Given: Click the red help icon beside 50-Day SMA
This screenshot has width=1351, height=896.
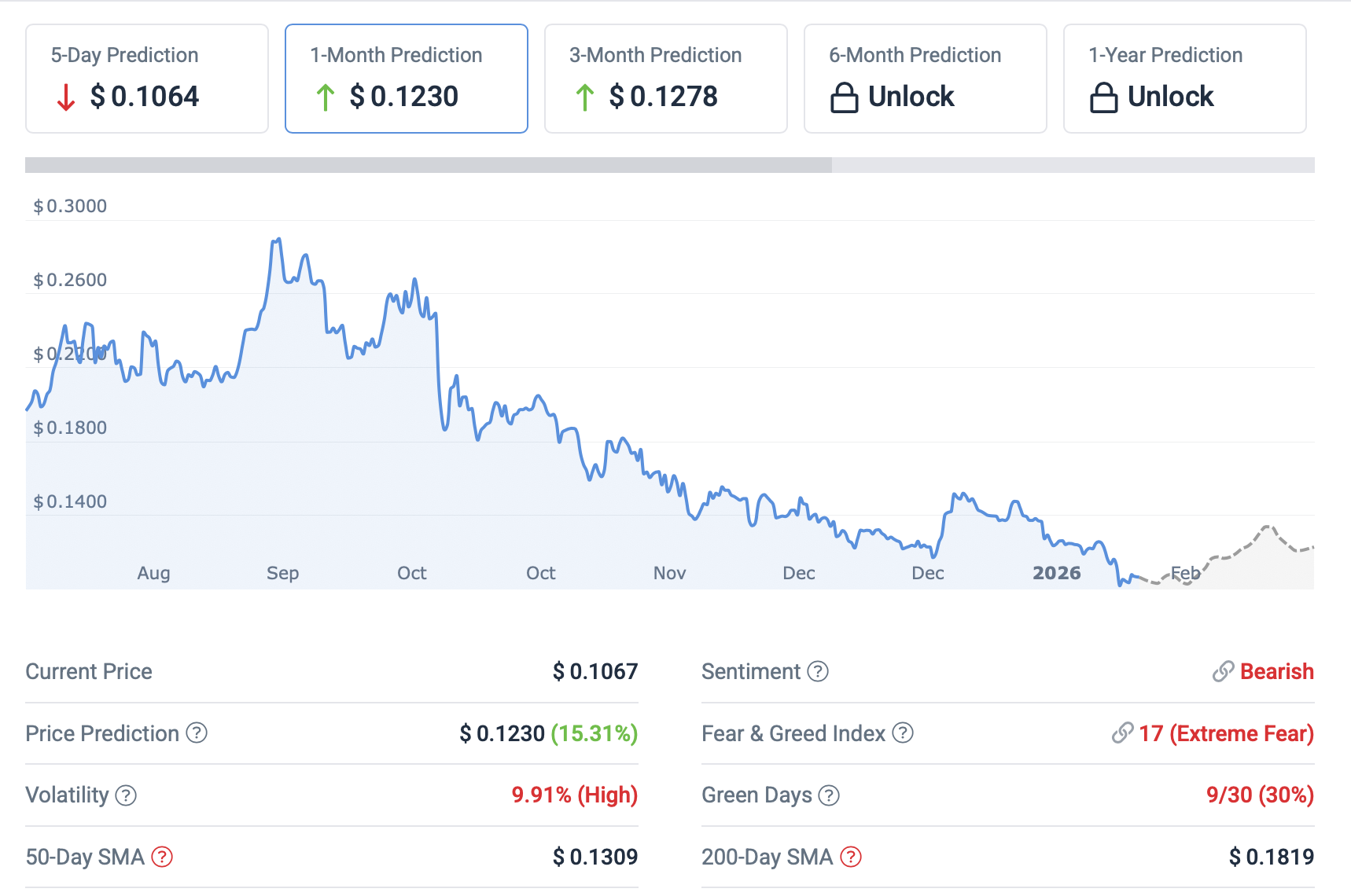Looking at the screenshot, I should (x=162, y=857).
